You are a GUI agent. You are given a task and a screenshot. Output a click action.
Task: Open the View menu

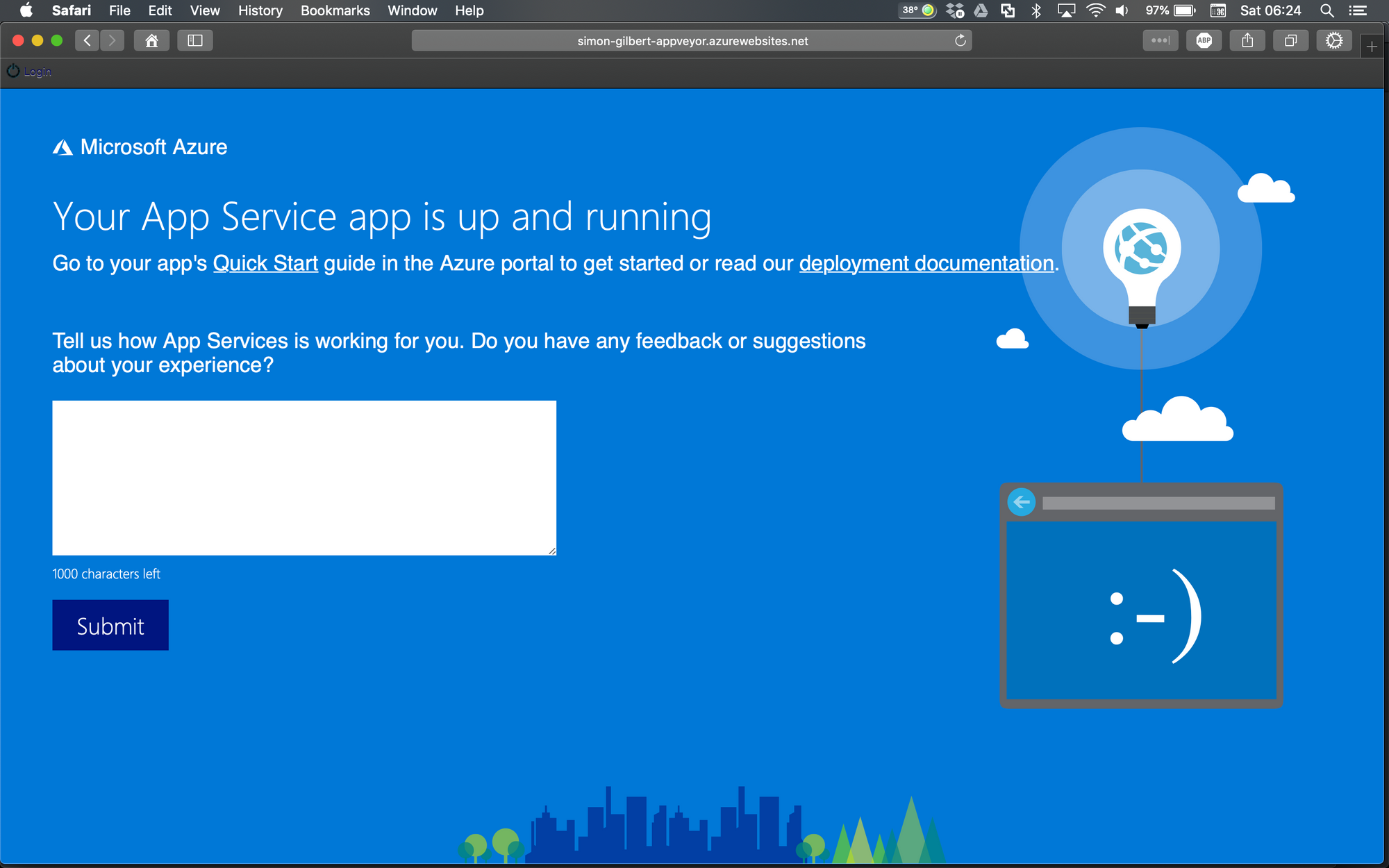coord(205,10)
